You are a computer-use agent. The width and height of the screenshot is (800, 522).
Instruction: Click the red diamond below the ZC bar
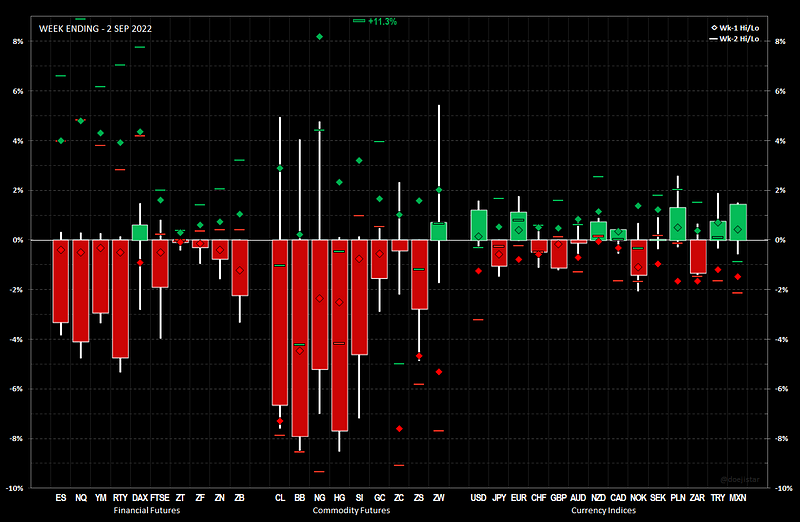tap(399, 428)
